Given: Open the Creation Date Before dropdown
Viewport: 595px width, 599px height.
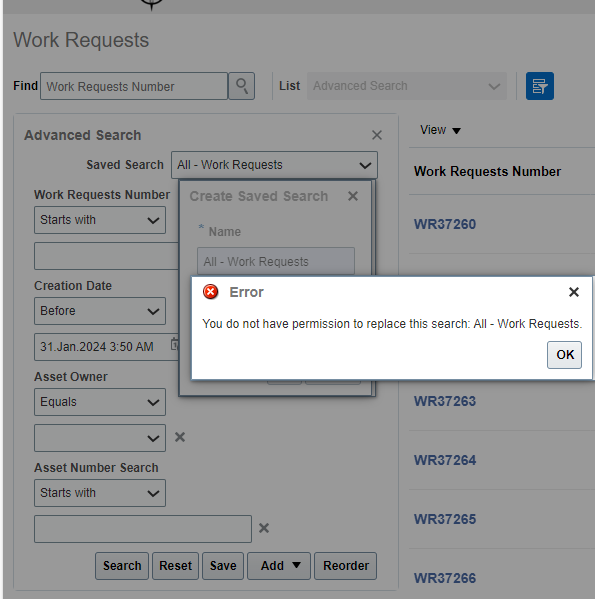Looking at the screenshot, I should 100,311.
